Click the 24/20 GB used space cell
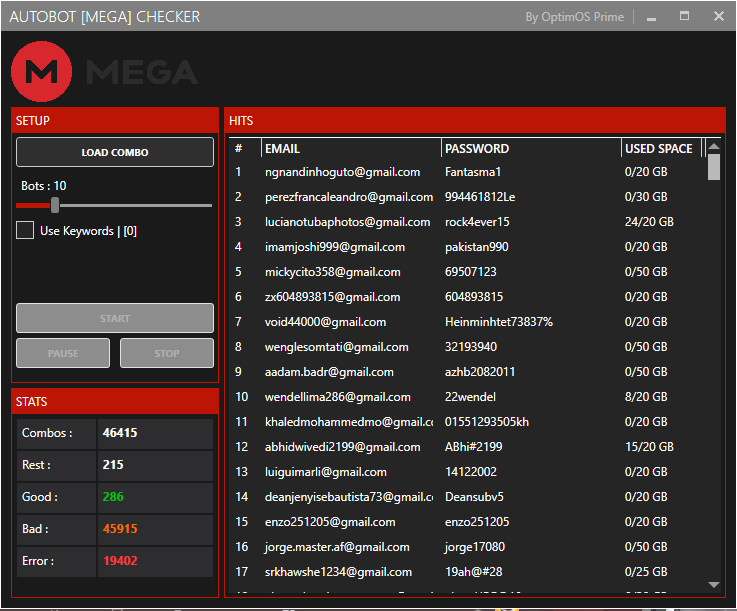 click(649, 221)
